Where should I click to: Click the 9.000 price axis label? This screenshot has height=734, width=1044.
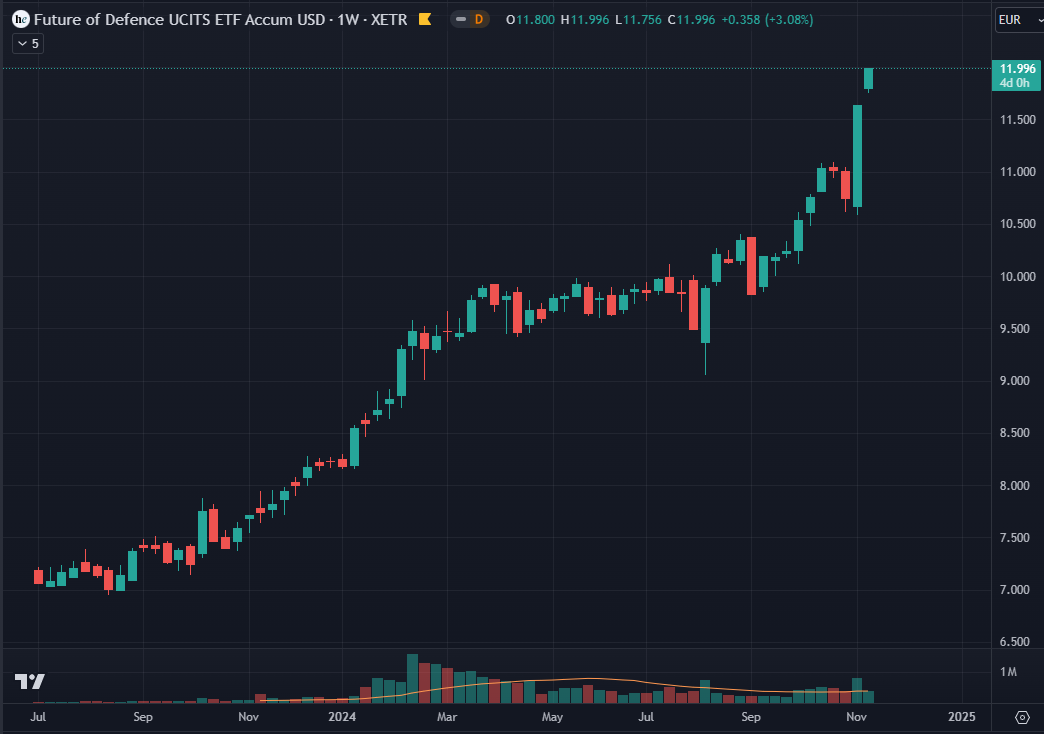coord(1015,380)
